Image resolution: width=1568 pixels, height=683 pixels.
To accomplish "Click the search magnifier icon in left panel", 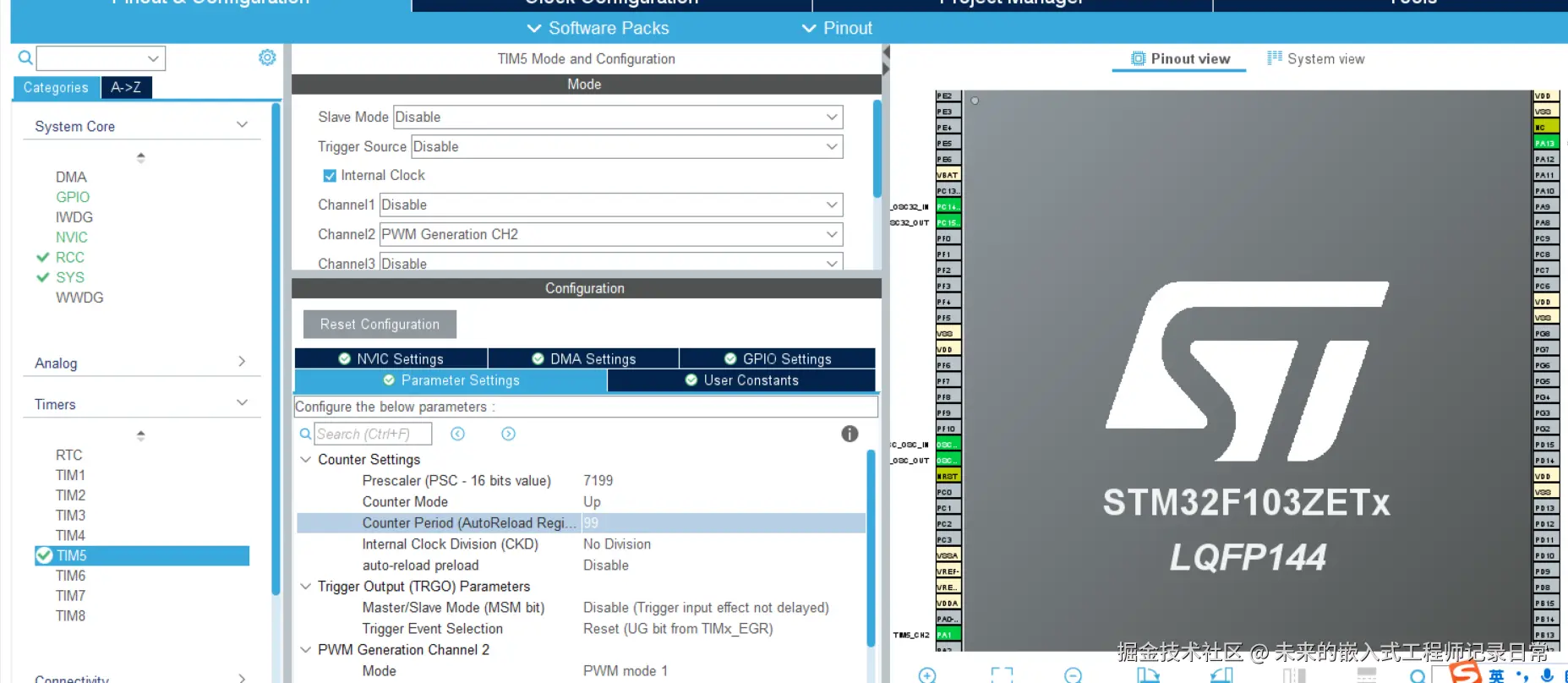I will click(x=25, y=57).
